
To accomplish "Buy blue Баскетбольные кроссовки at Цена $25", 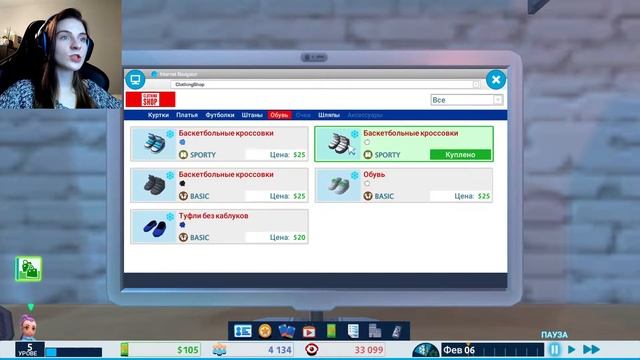I will pos(276,155).
